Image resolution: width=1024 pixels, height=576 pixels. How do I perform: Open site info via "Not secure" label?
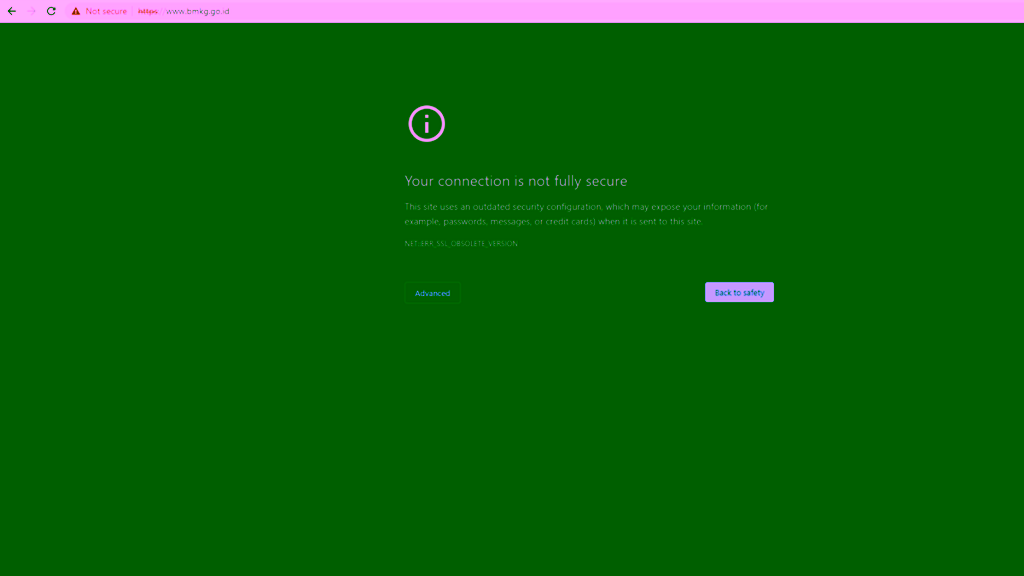click(x=106, y=11)
